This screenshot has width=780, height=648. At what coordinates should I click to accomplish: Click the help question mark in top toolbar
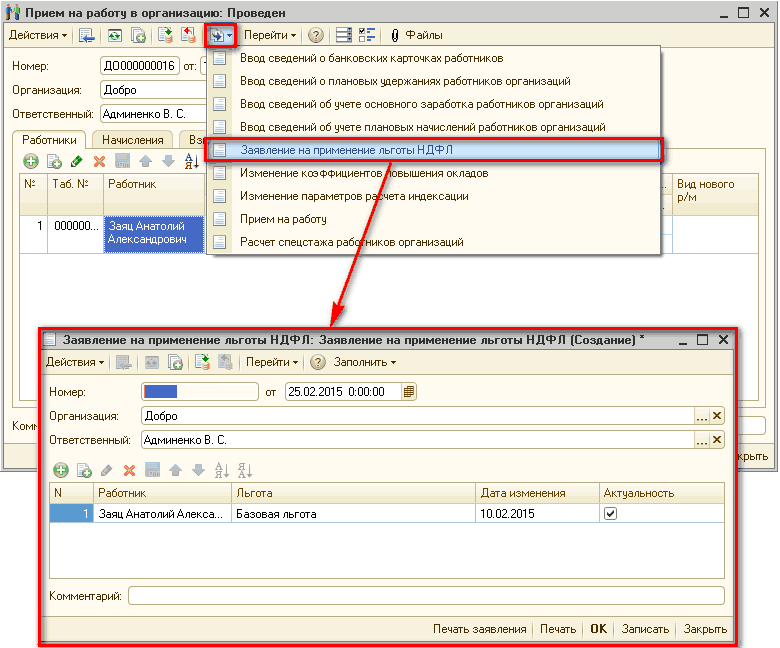[x=316, y=35]
